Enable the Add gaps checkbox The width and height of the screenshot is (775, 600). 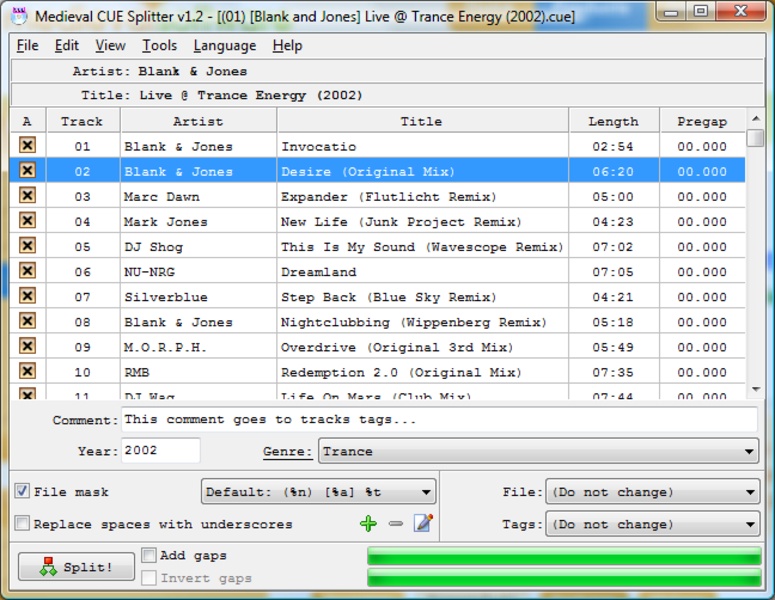coord(149,555)
